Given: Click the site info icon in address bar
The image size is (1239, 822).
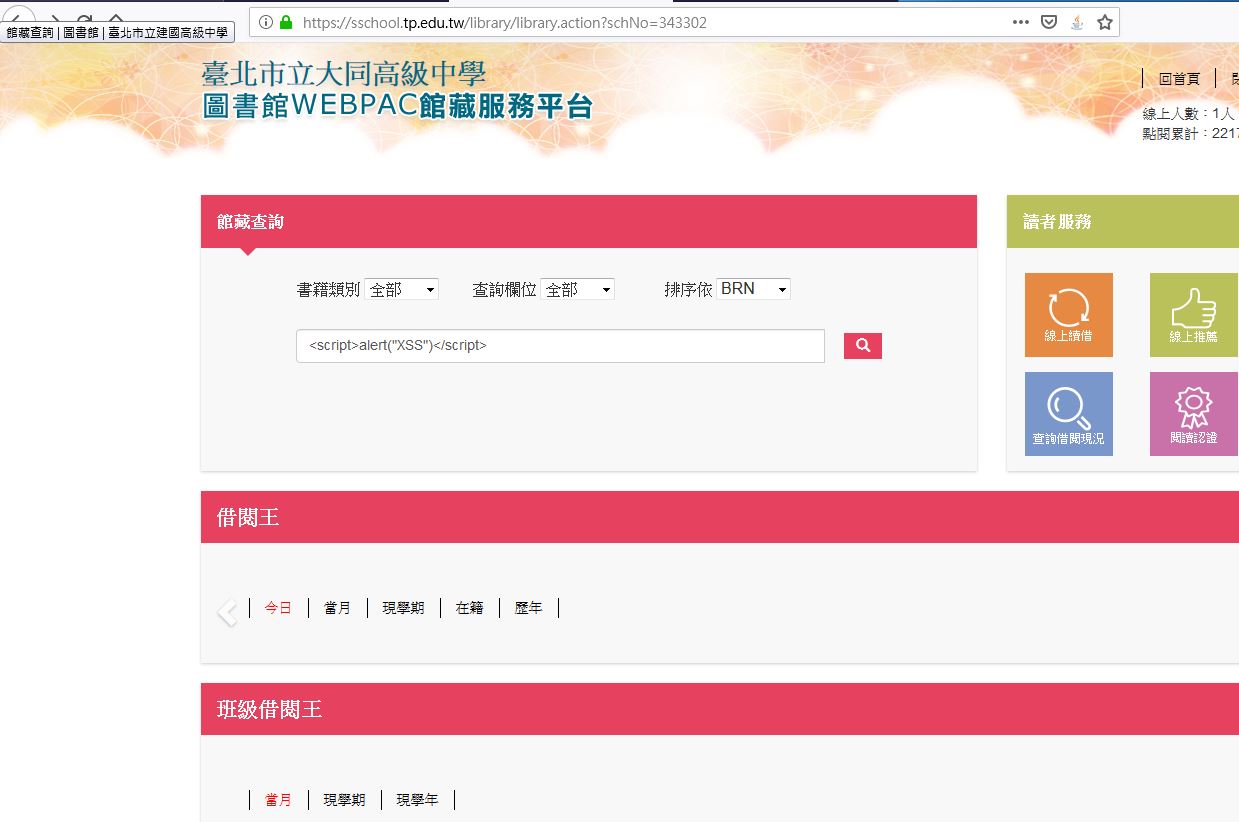Looking at the screenshot, I should click(x=266, y=22).
